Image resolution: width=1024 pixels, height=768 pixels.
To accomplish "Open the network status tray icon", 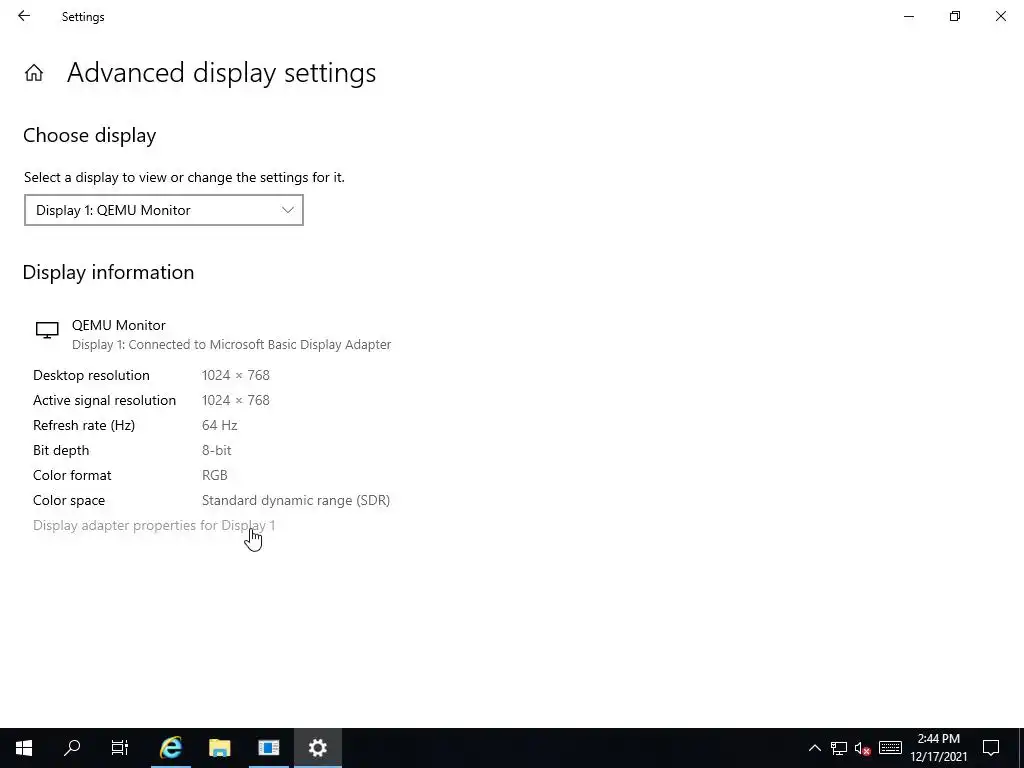I will pyautogui.click(x=839, y=748).
